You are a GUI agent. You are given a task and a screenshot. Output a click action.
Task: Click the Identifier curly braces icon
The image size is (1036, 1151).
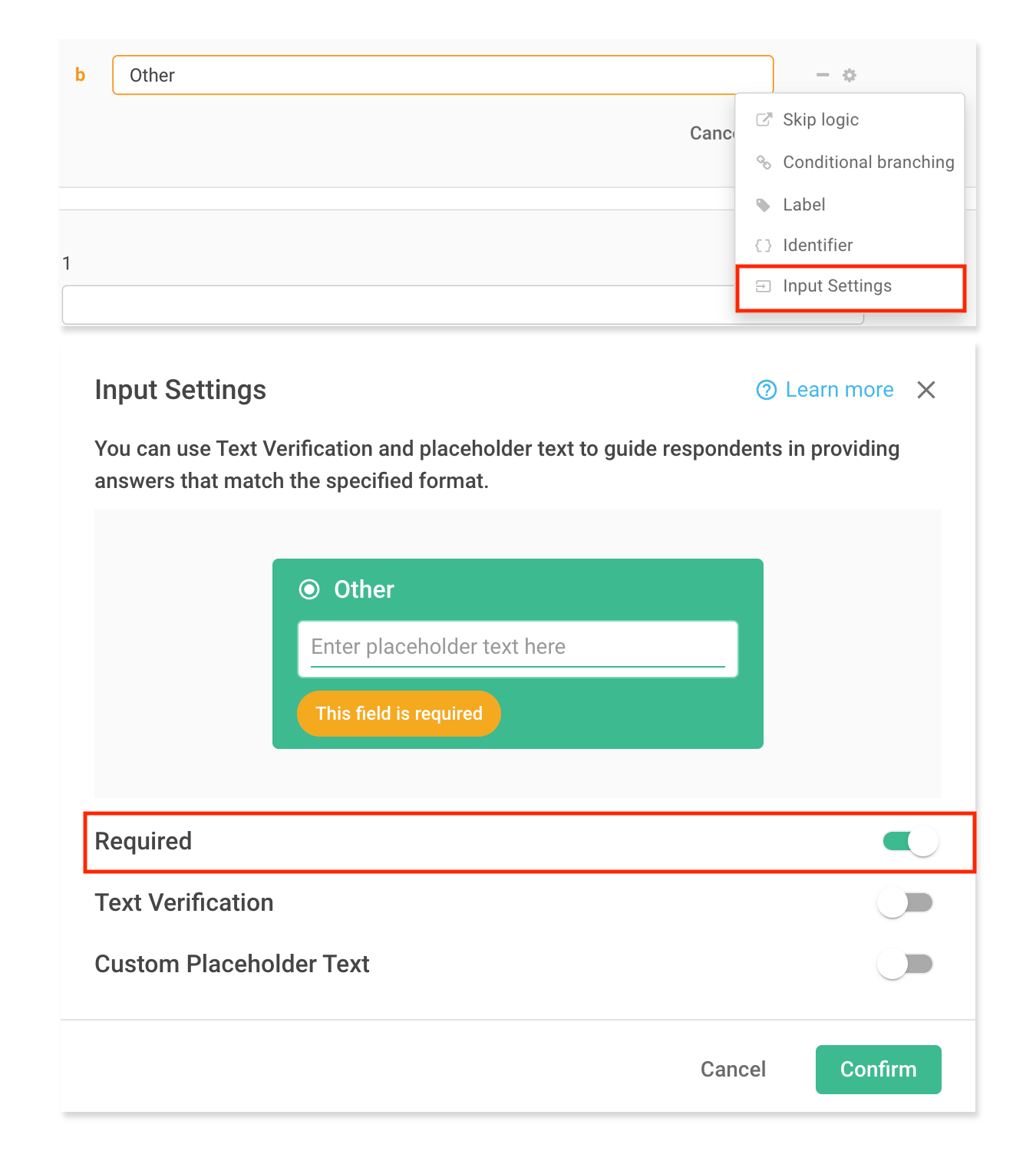[764, 246]
